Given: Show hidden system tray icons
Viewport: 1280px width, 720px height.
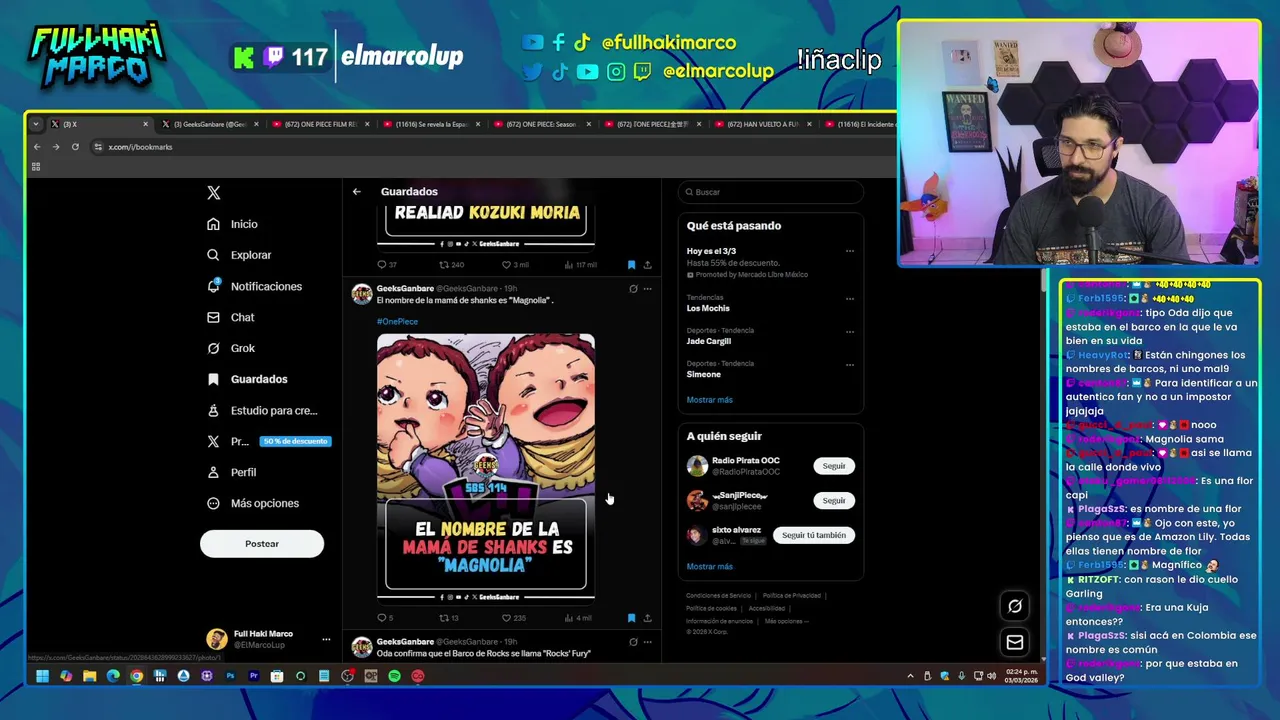Looking at the screenshot, I should point(910,676).
